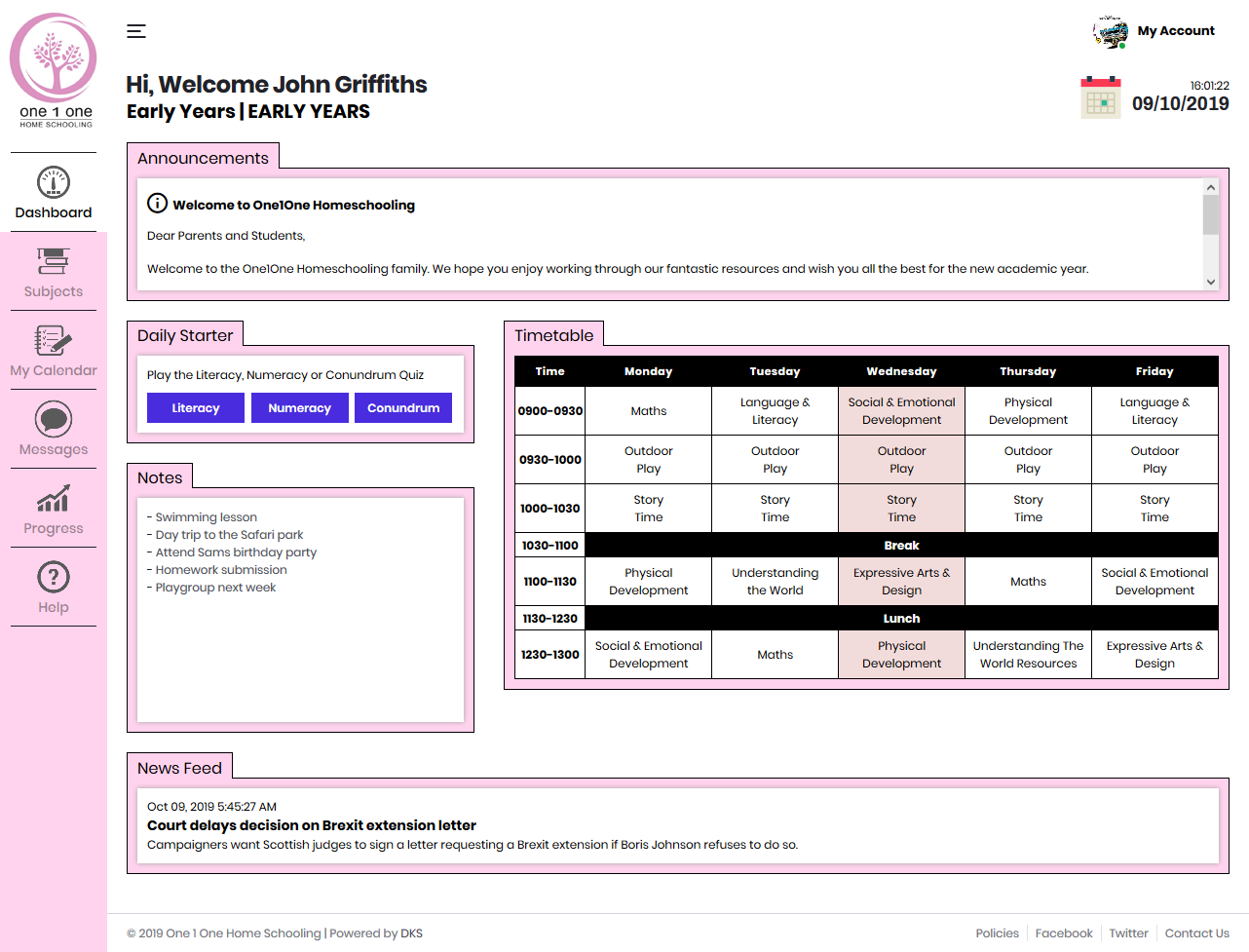Open the Brexit extension letter headline
The height and width of the screenshot is (952, 1249).
pyautogui.click(x=312, y=825)
